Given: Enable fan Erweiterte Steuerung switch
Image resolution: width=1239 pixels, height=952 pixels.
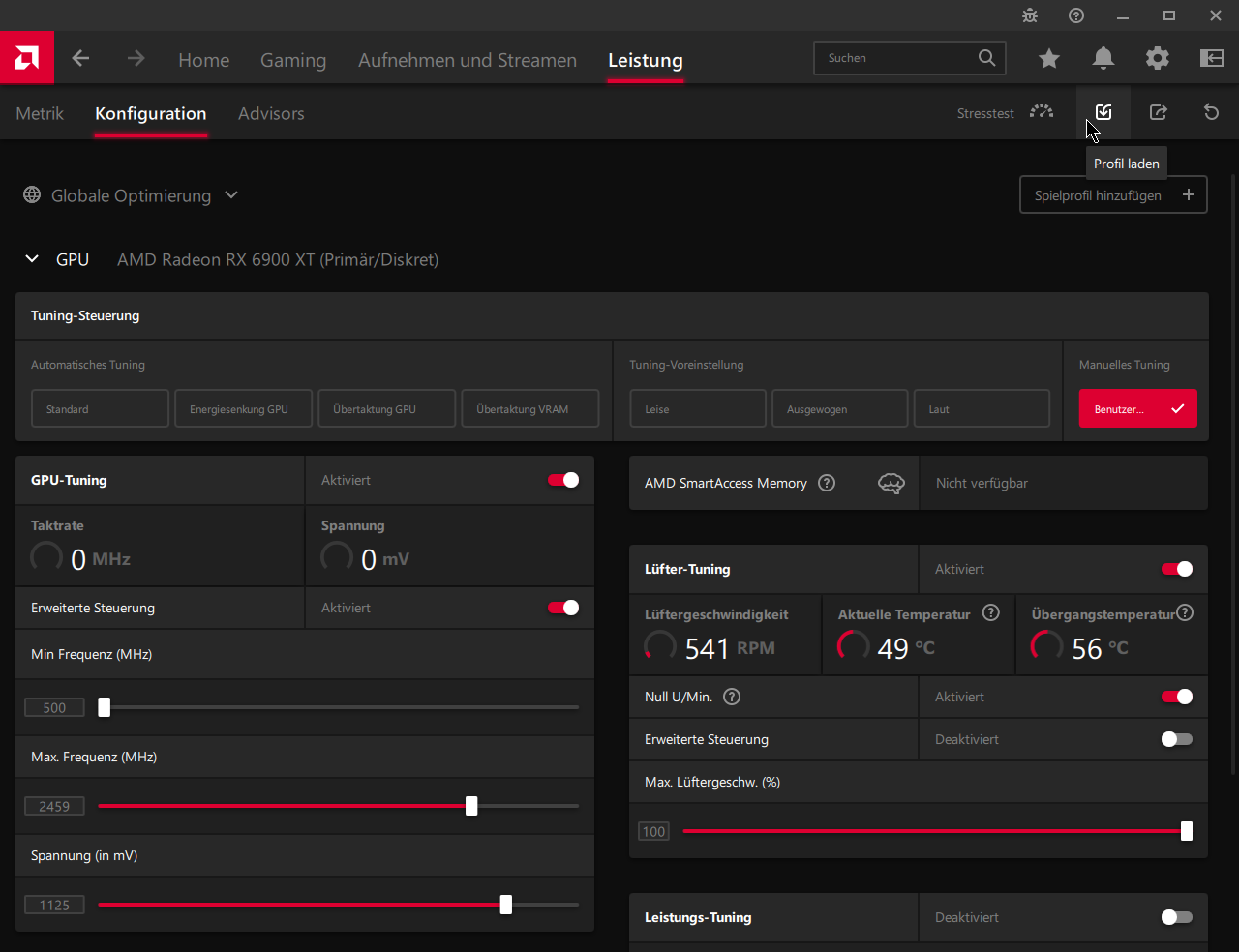Looking at the screenshot, I should coord(1177,739).
